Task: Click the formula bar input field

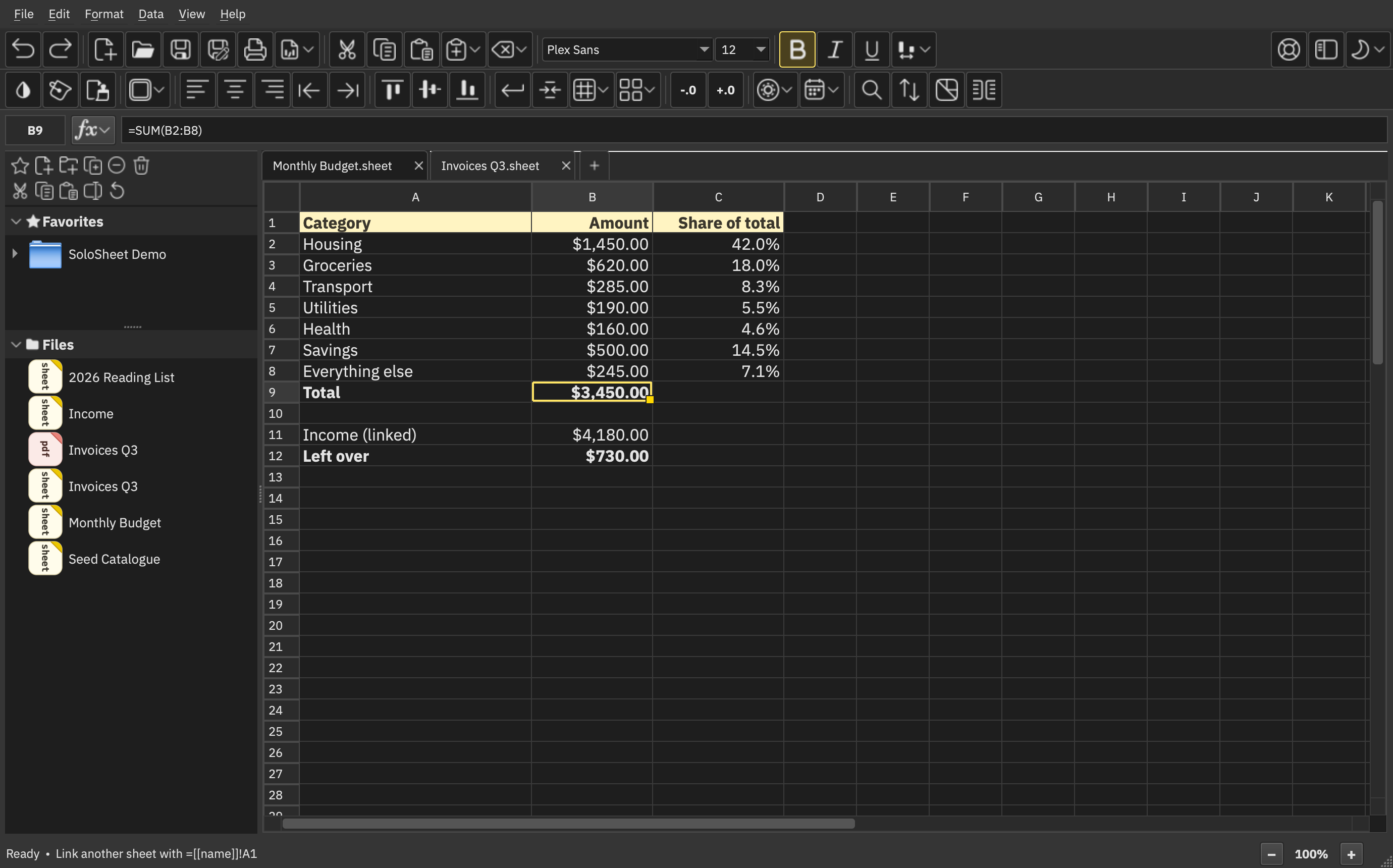Action: pyautogui.click(x=754, y=130)
